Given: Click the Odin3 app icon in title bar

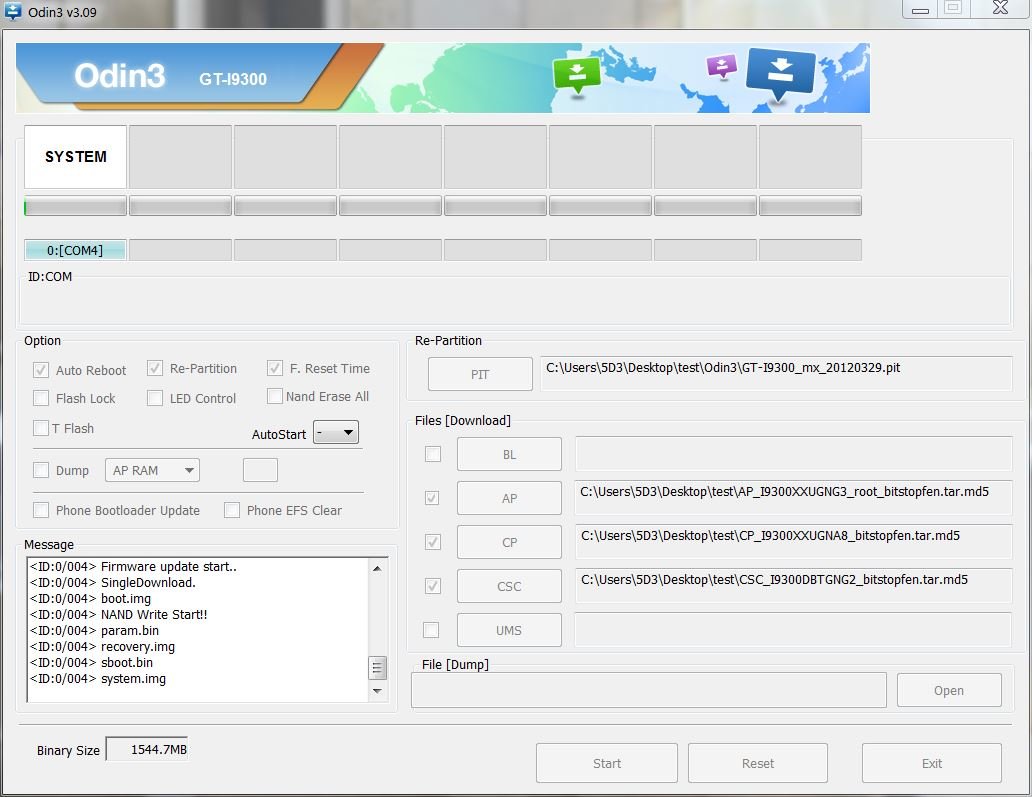Looking at the screenshot, I should [x=13, y=11].
